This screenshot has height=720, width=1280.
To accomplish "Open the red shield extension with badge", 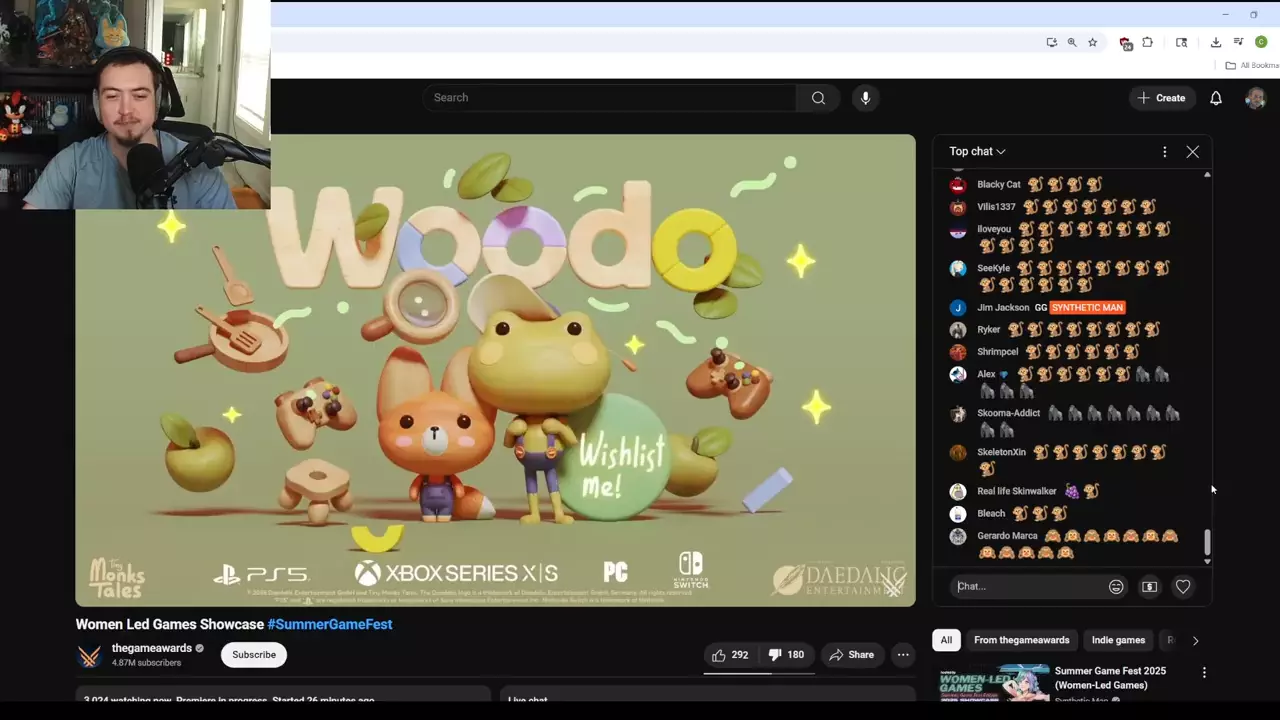I will pos(1125,43).
